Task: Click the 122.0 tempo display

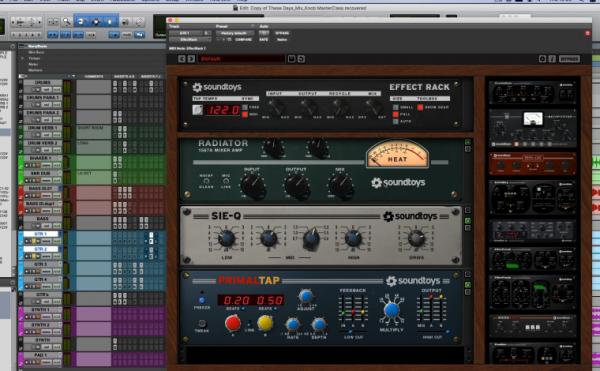Action: (223, 110)
